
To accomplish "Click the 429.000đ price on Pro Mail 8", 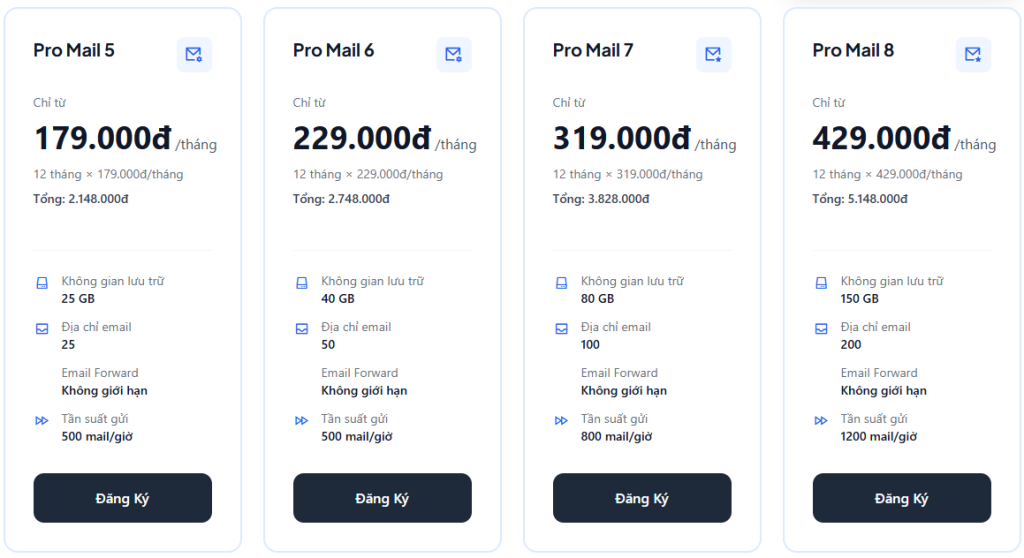I will point(881,138).
